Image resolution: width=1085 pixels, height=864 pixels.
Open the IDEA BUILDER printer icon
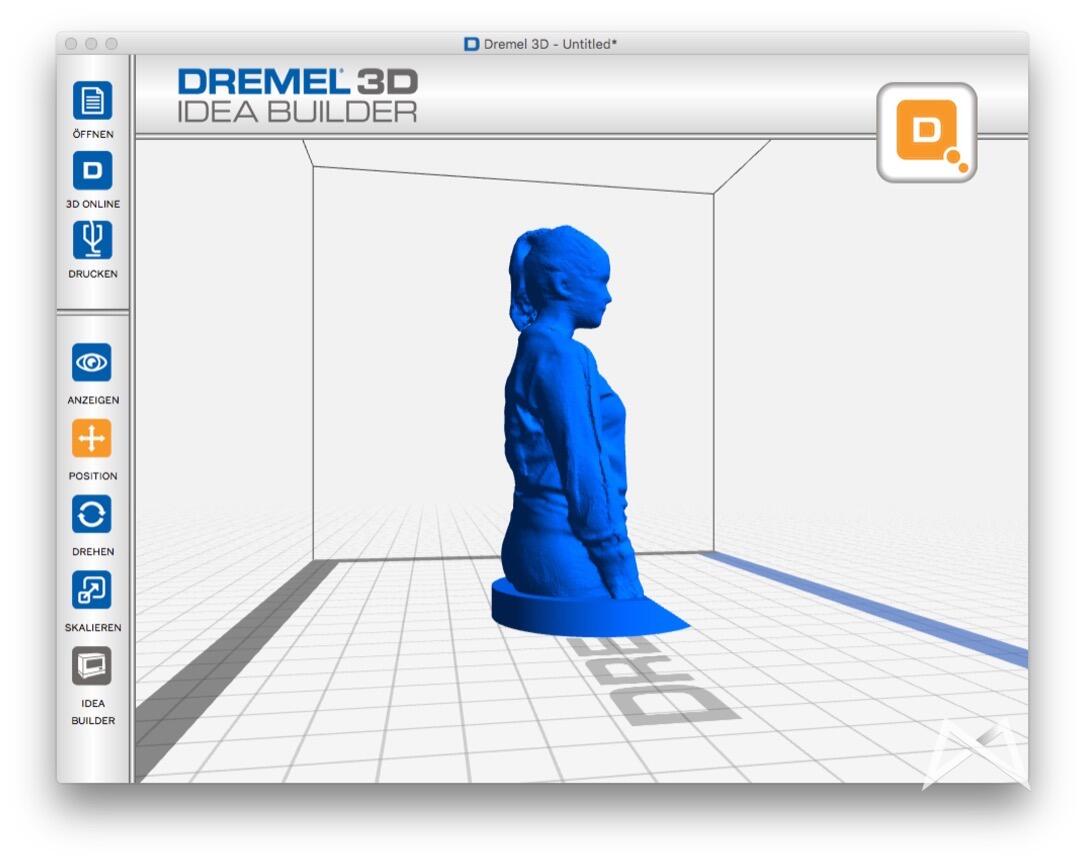91,665
